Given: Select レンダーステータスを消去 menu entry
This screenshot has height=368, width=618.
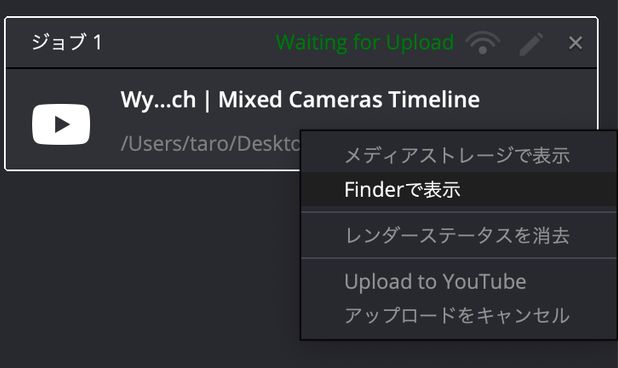Looking at the screenshot, I should coord(459,236).
